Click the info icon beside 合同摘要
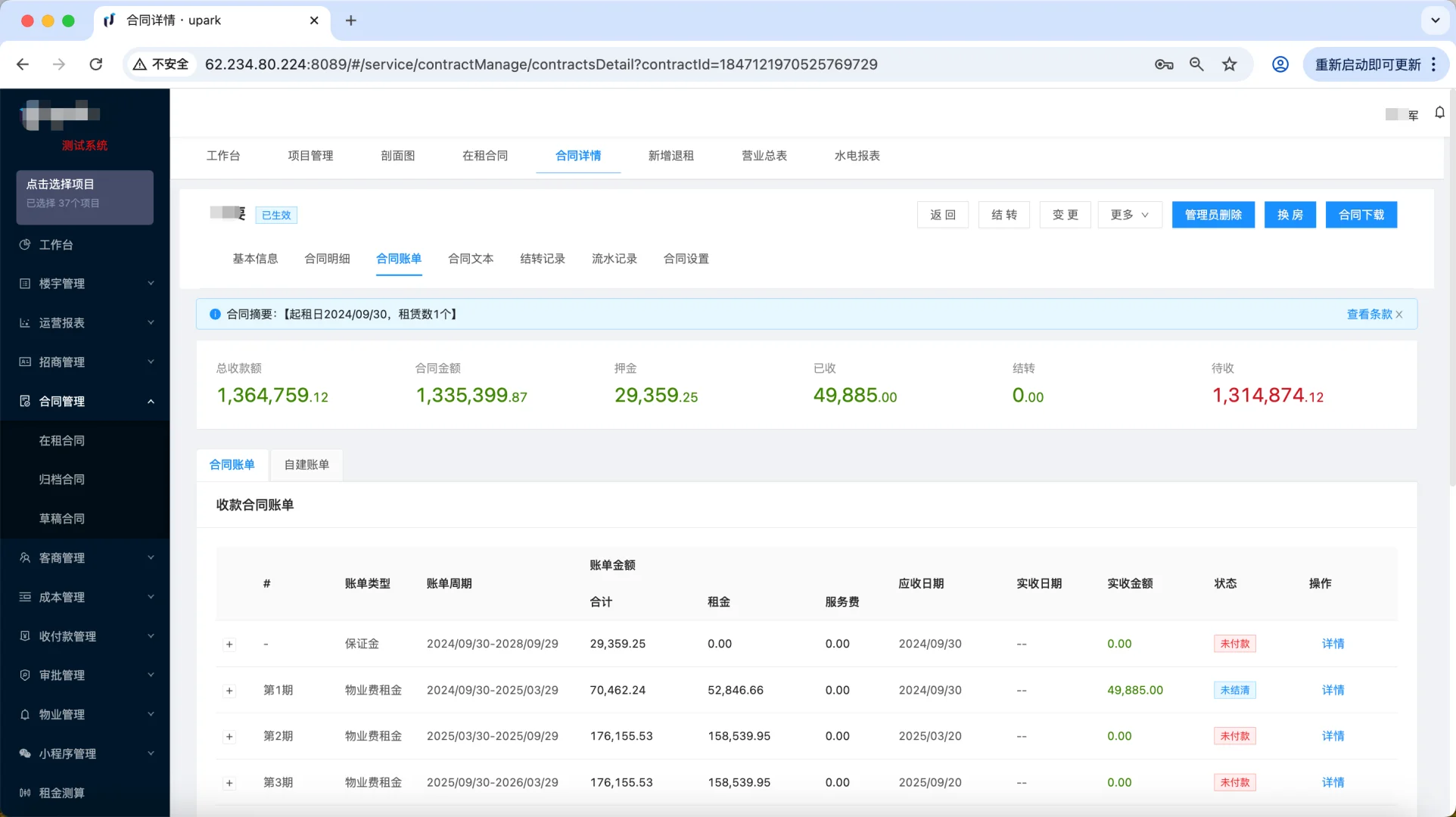 pyautogui.click(x=215, y=314)
